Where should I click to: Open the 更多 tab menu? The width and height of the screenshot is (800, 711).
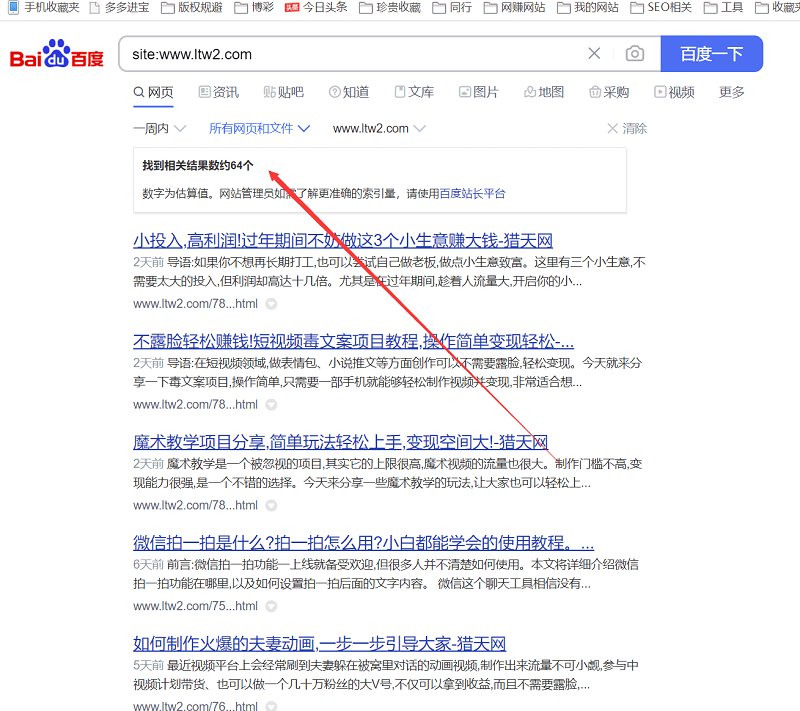pyautogui.click(x=732, y=92)
